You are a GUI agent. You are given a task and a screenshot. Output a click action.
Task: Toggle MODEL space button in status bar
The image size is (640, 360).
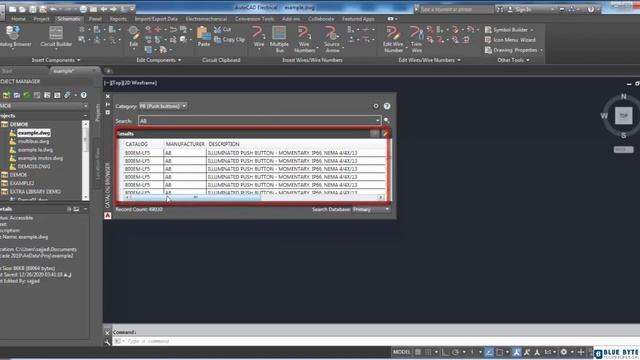402,352
